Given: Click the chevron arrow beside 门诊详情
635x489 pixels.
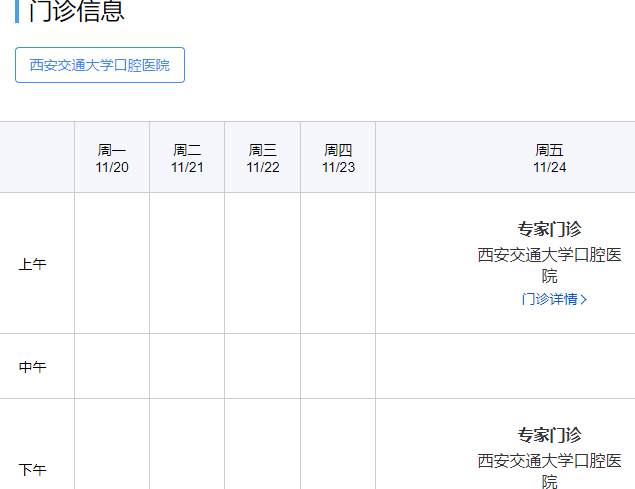Looking at the screenshot, I should tap(584, 299).
